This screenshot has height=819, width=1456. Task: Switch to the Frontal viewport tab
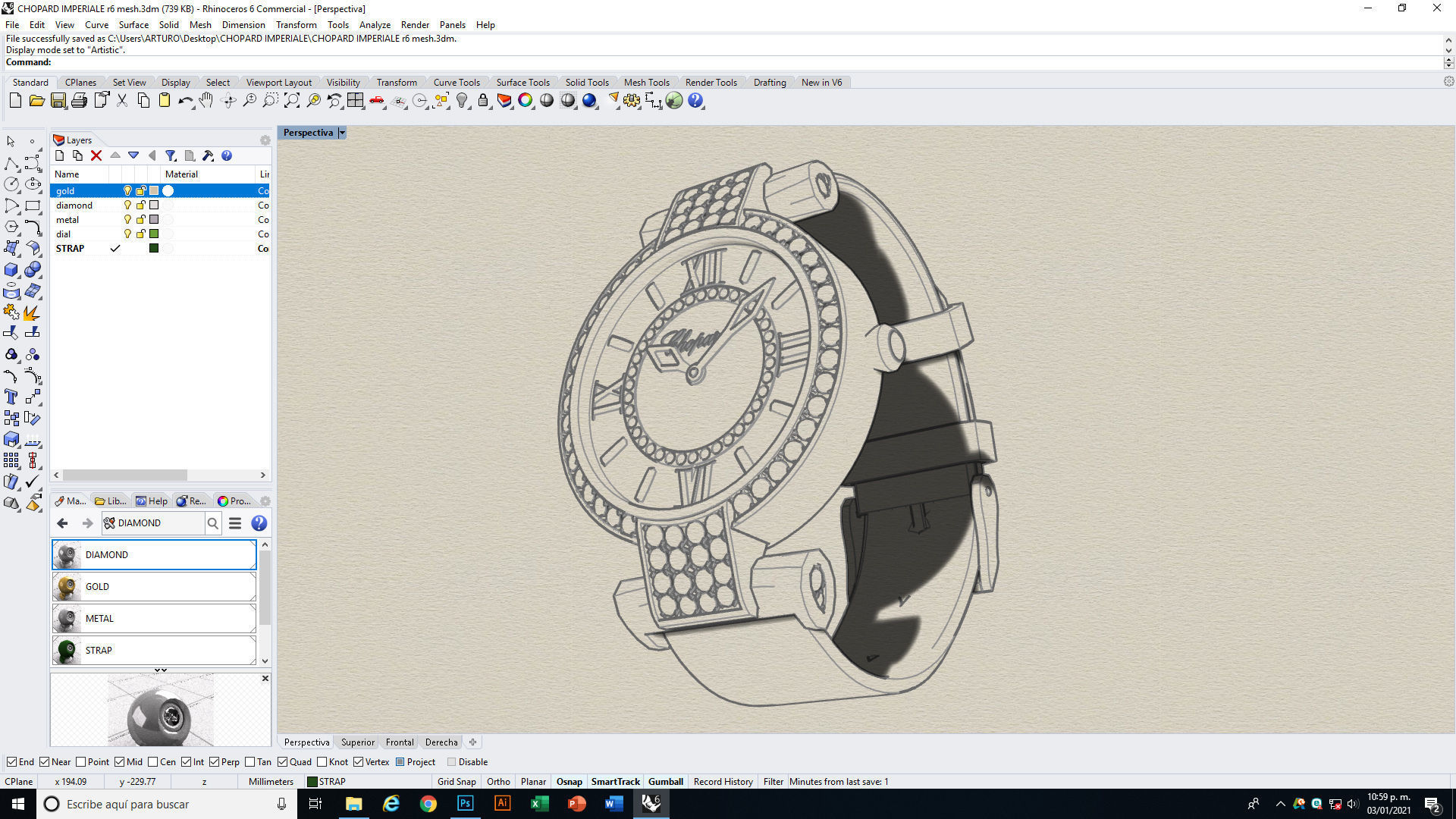point(400,742)
